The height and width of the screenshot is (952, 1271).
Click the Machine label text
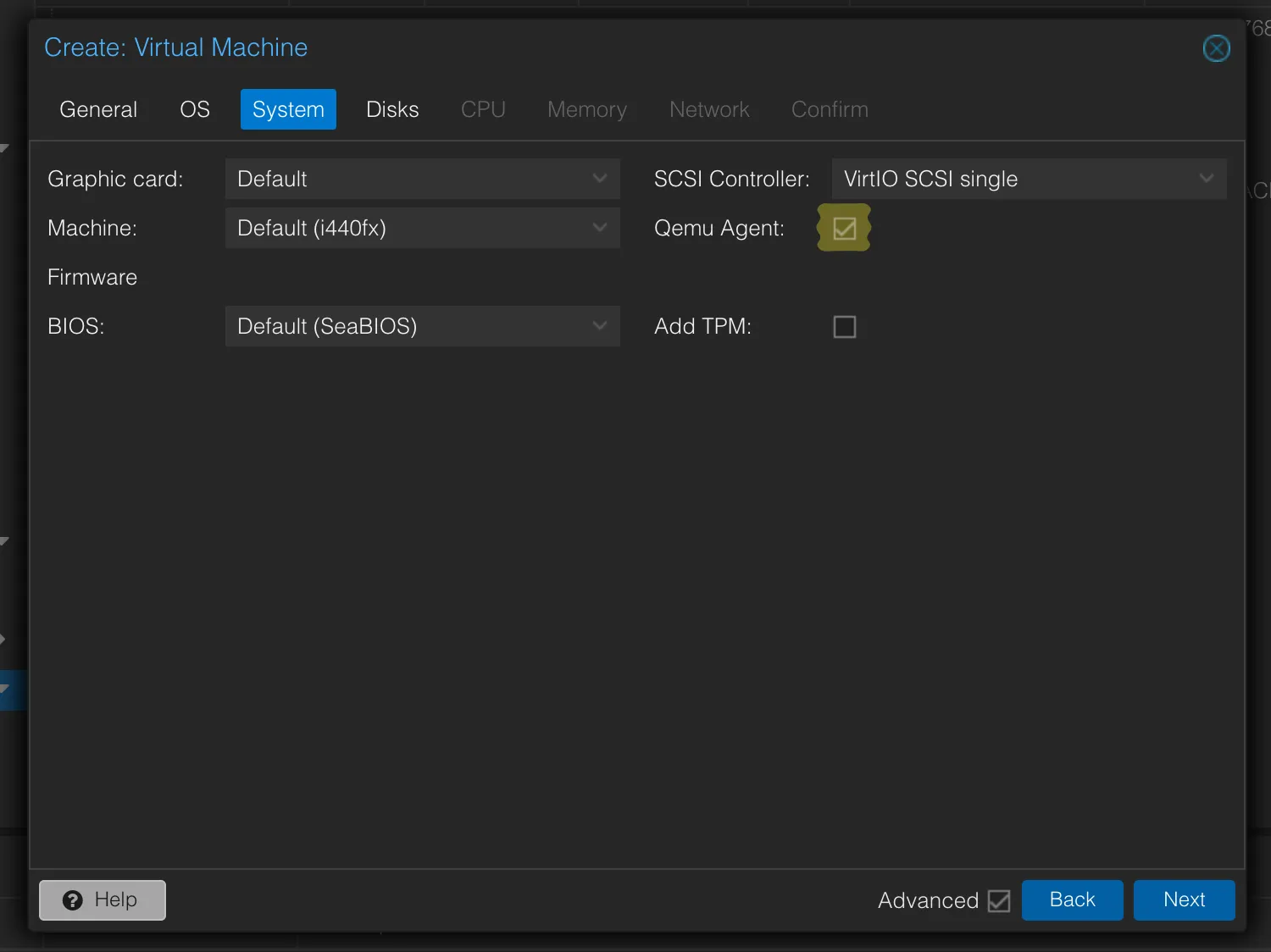click(x=92, y=228)
